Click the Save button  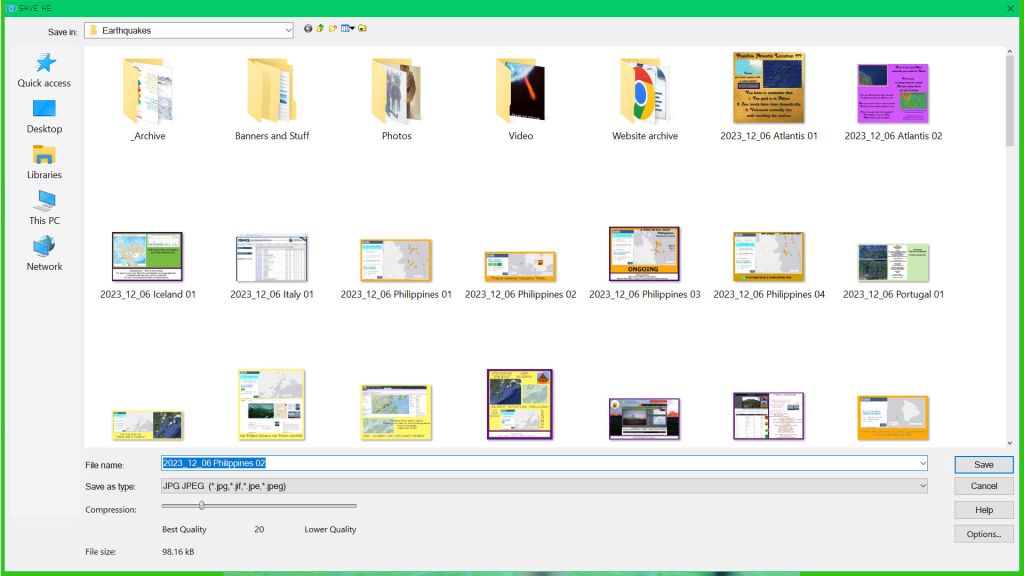point(983,464)
